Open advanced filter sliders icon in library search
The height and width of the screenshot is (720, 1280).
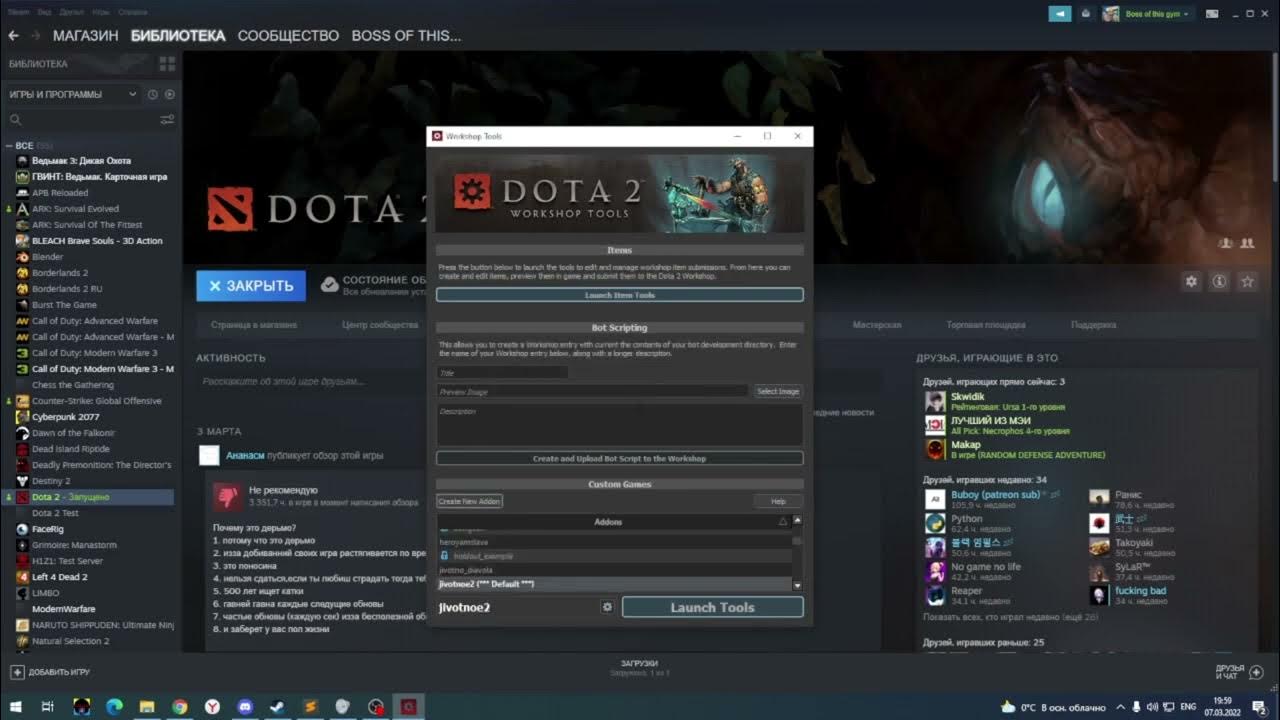pos(167,120)
